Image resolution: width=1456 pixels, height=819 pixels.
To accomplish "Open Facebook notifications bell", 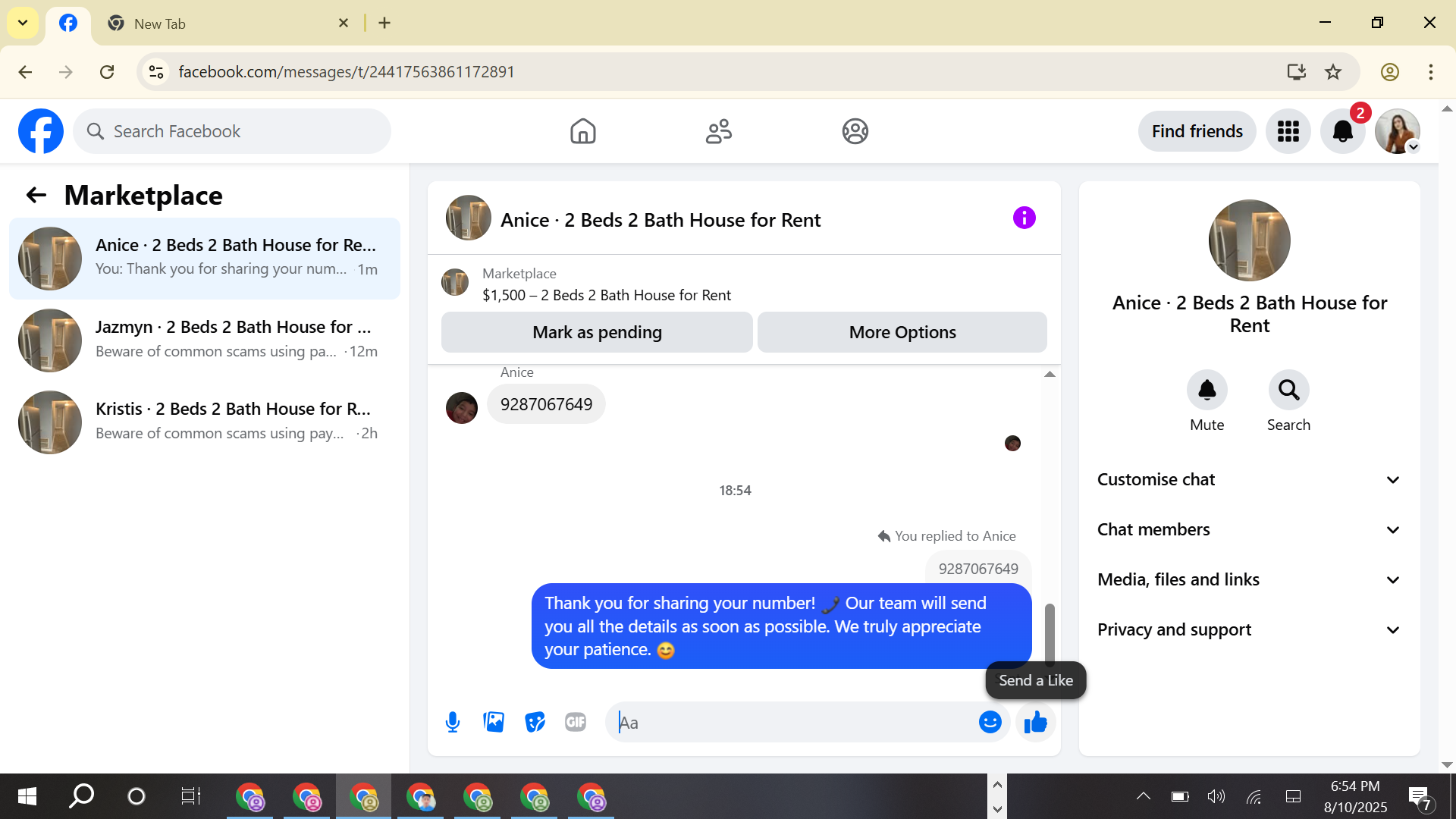I will click(x=1342, y=131).
